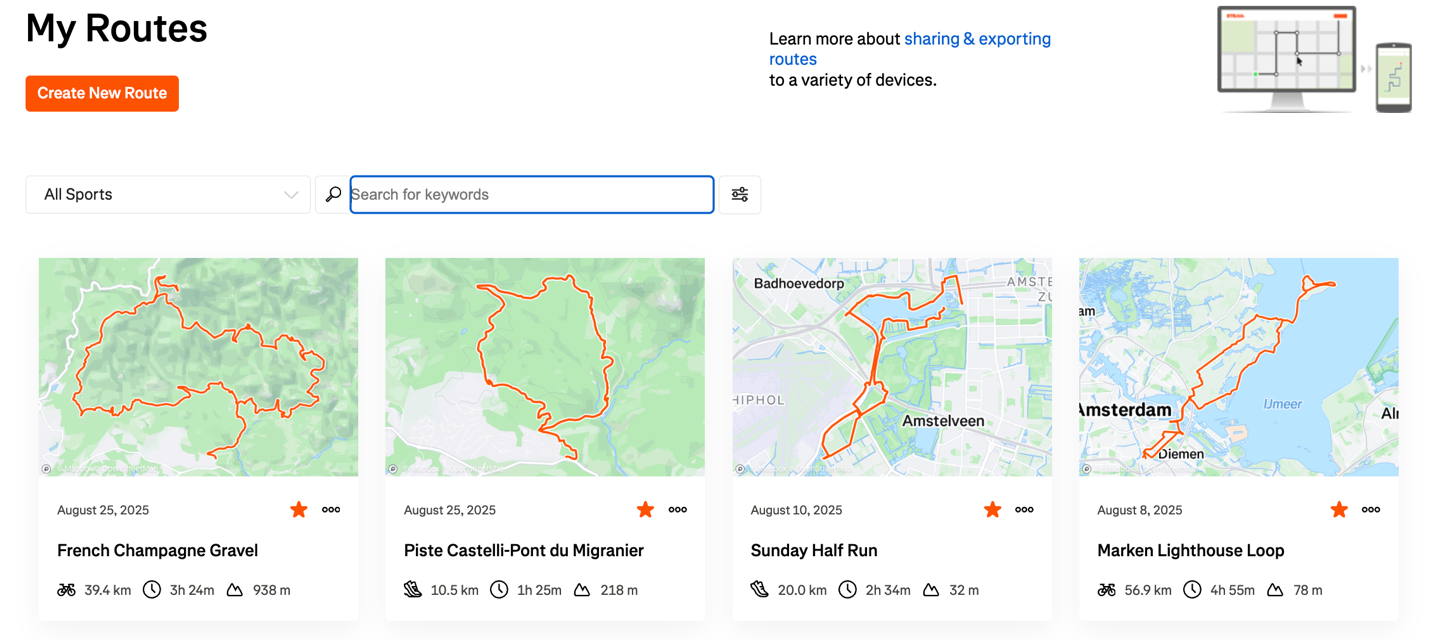Open the Marken Lighthouse Loop more options menu

(1371, 510)
